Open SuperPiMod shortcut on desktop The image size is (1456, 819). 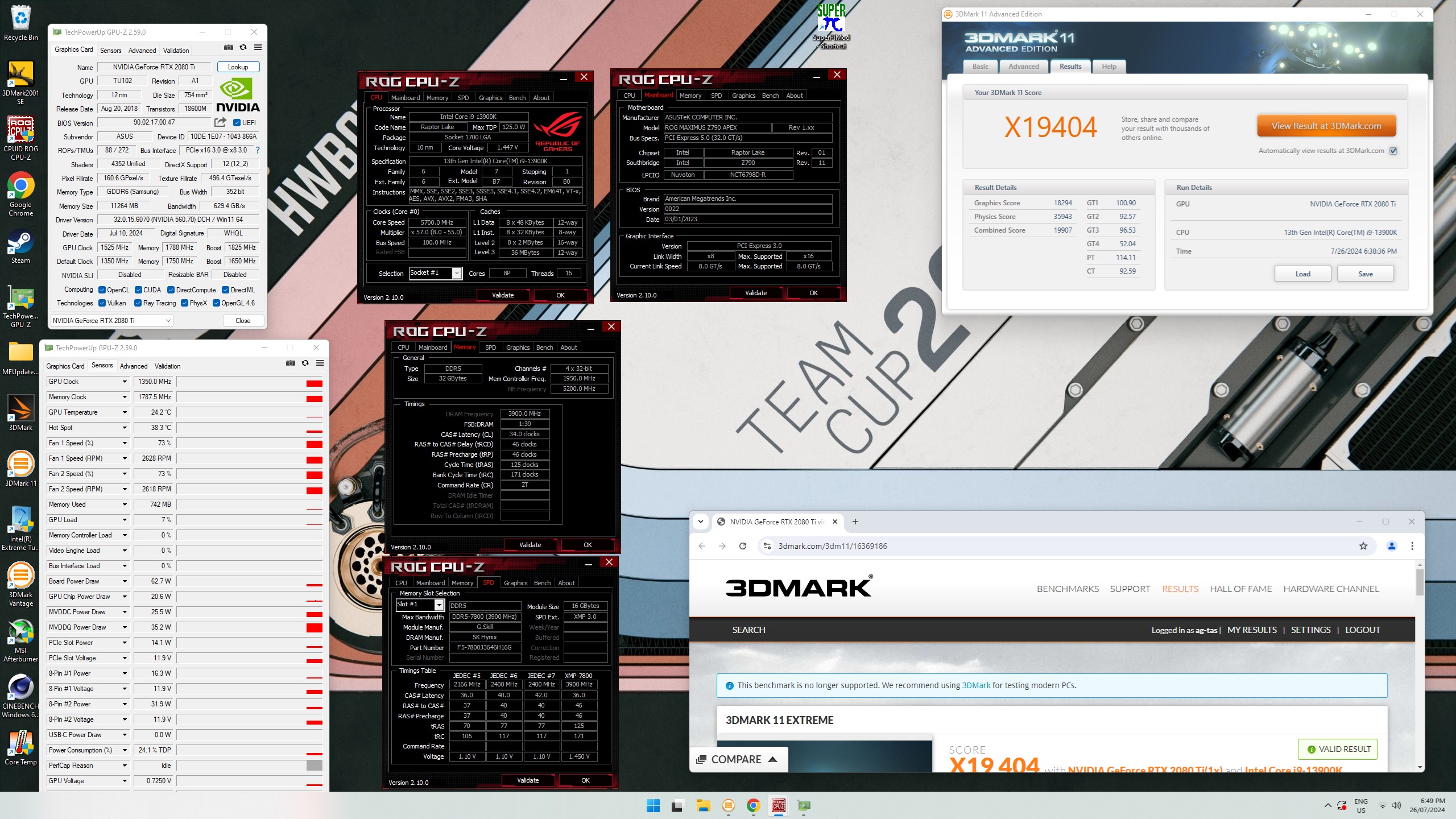(x=831, y=26)
